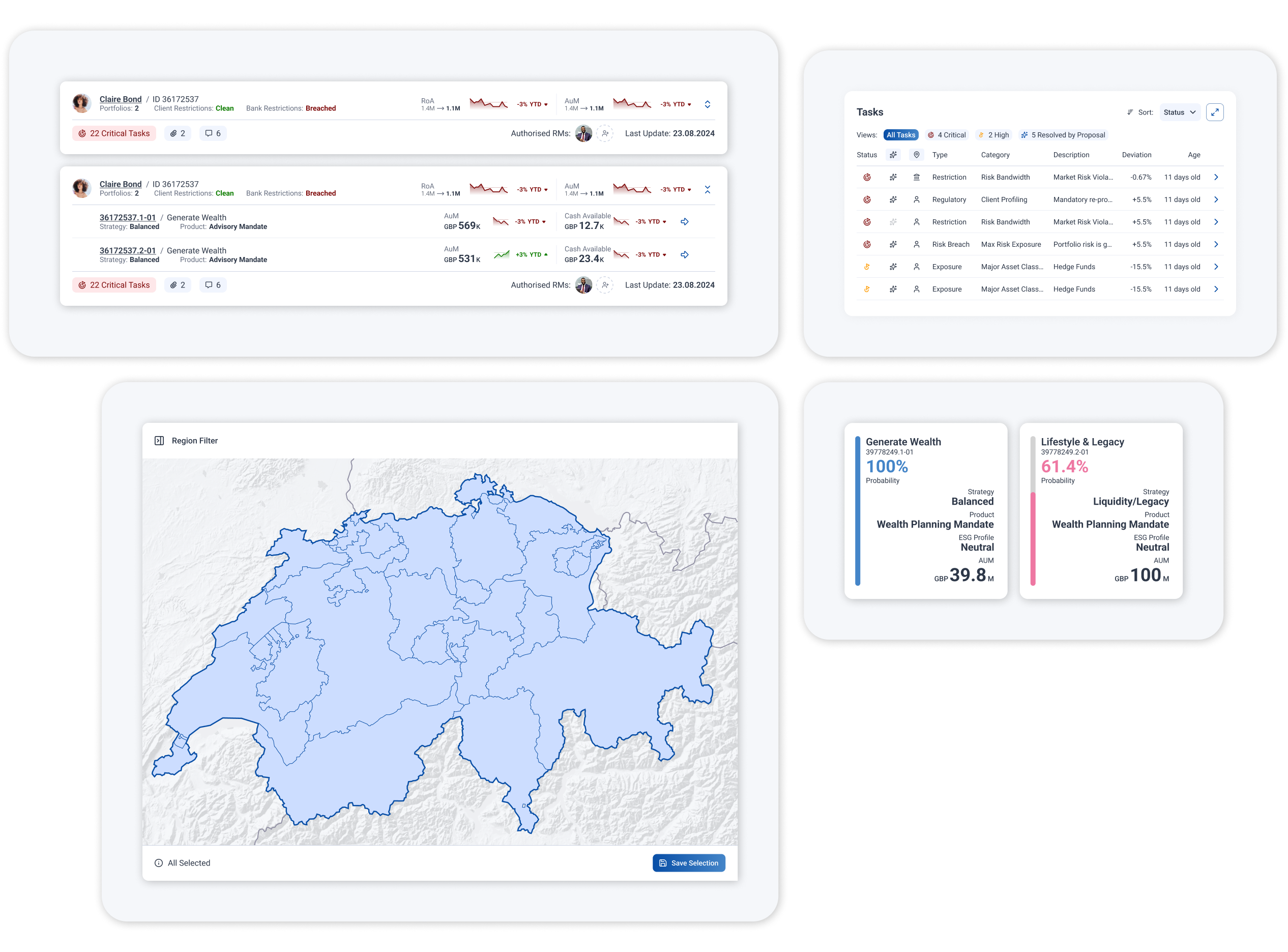Viewport: 1288px width, 952px height.
Task: Open the 6 comments on Claire Bond's card
Action: pyautogui.click(x=213, y=133)
